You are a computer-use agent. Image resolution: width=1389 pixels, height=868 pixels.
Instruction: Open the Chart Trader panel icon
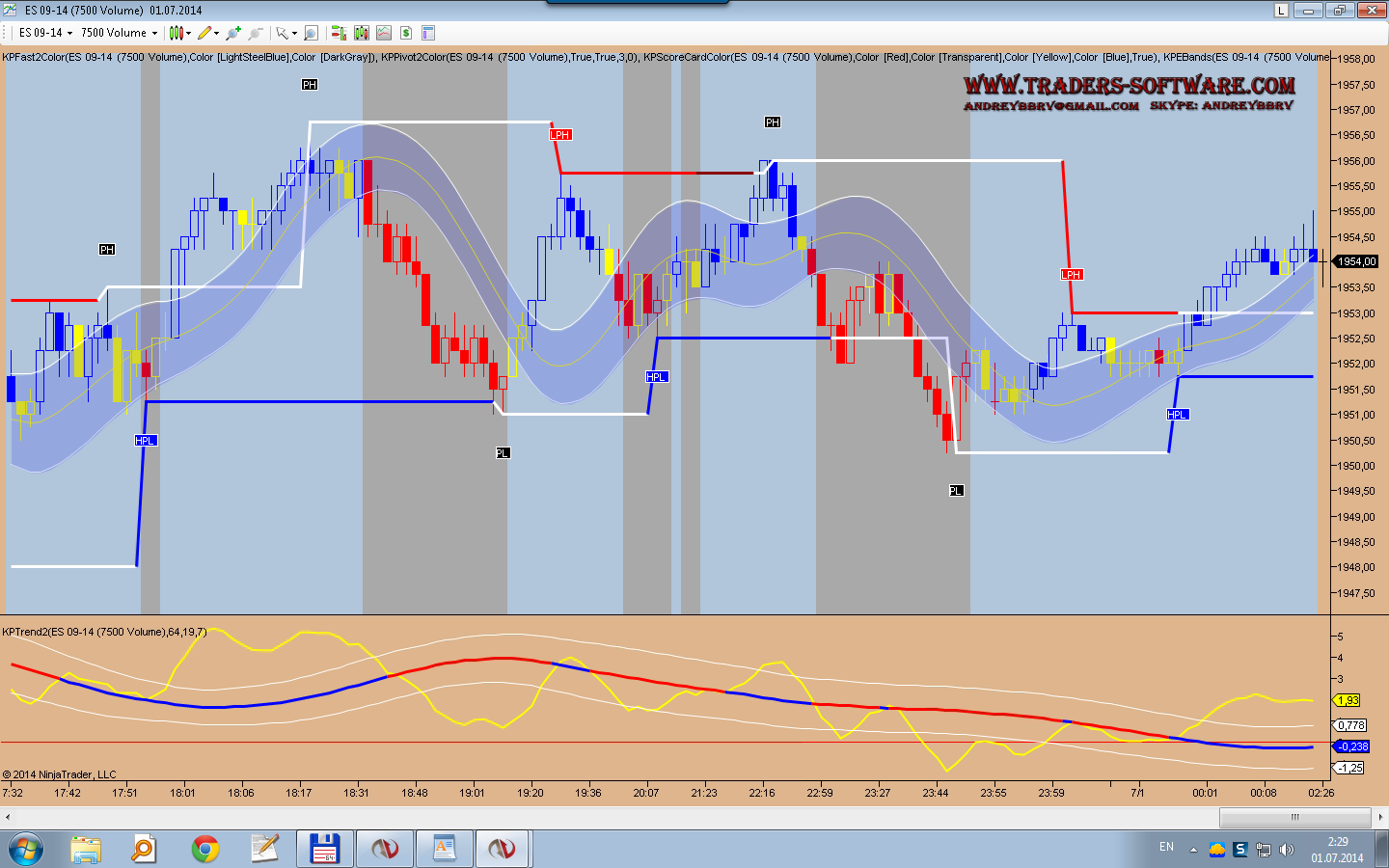coord(339,33)
